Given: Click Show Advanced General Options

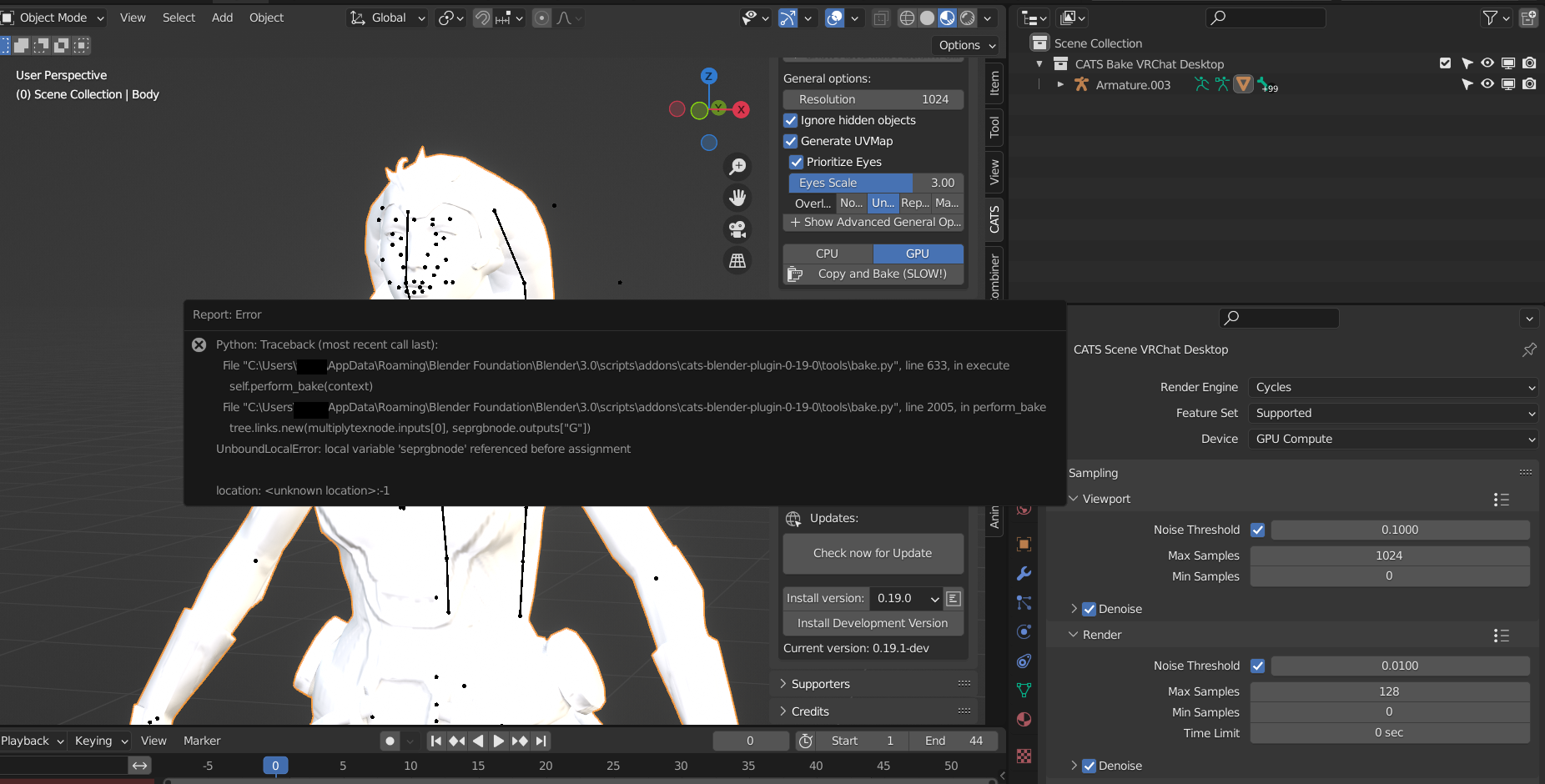Looking at the screenshot, I should [x=873, y=222].
